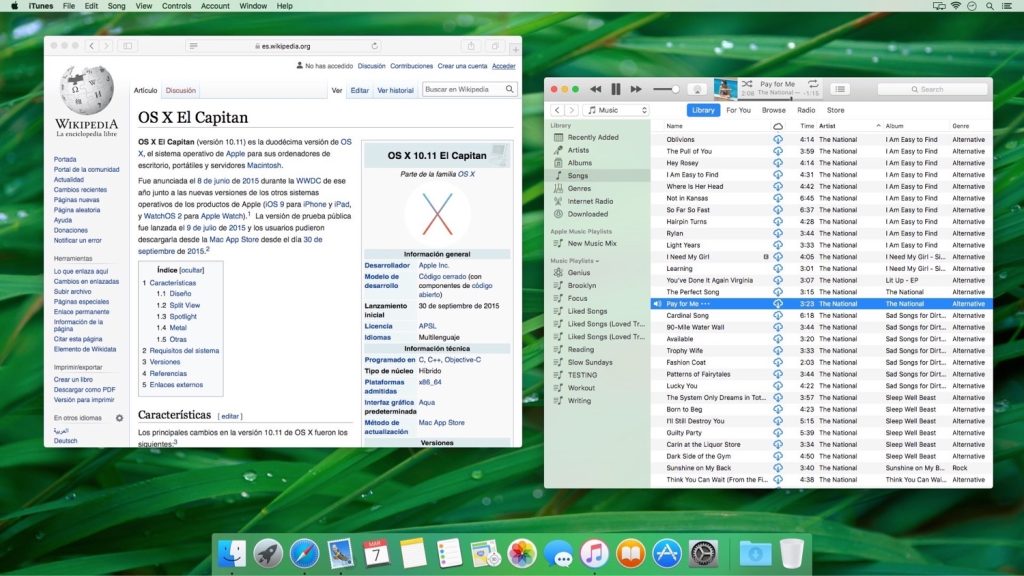The width and height of the screenshot is (1024, 576).
Task: Follow the Crear una cuenta link
Action: tap(462, 66)
